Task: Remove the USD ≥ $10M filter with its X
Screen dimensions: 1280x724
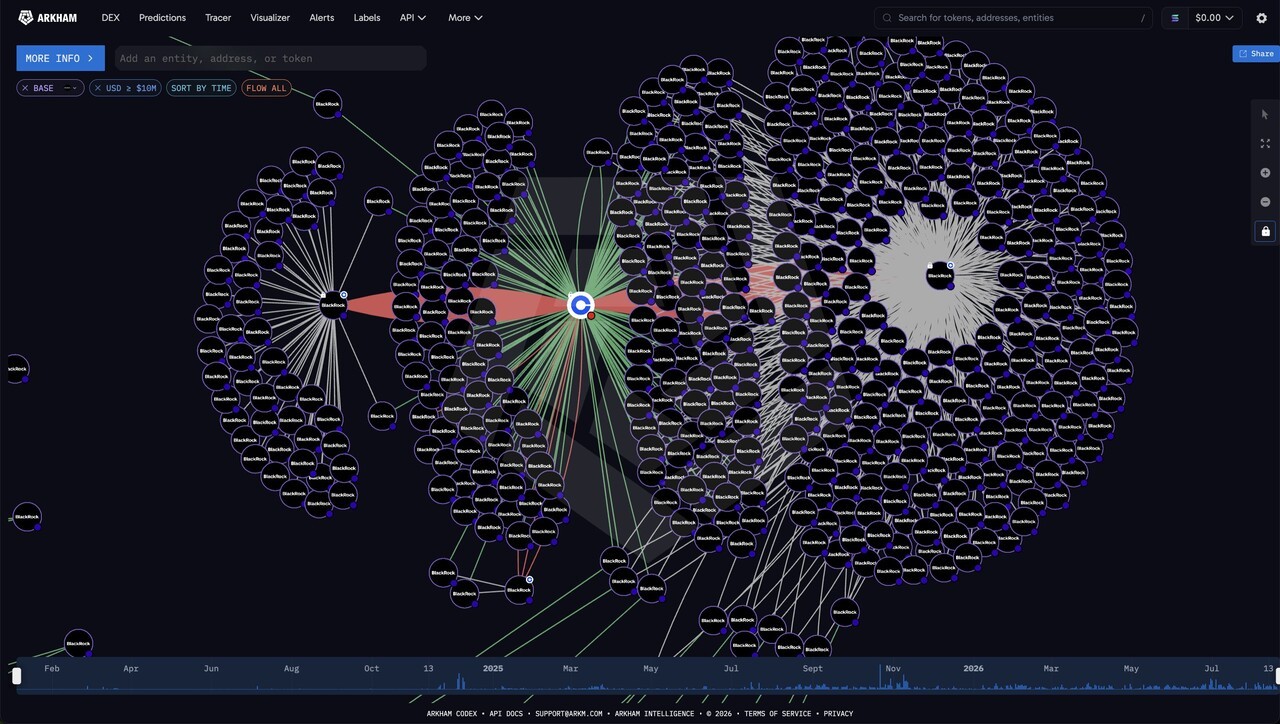Action: tap(97, 88)
